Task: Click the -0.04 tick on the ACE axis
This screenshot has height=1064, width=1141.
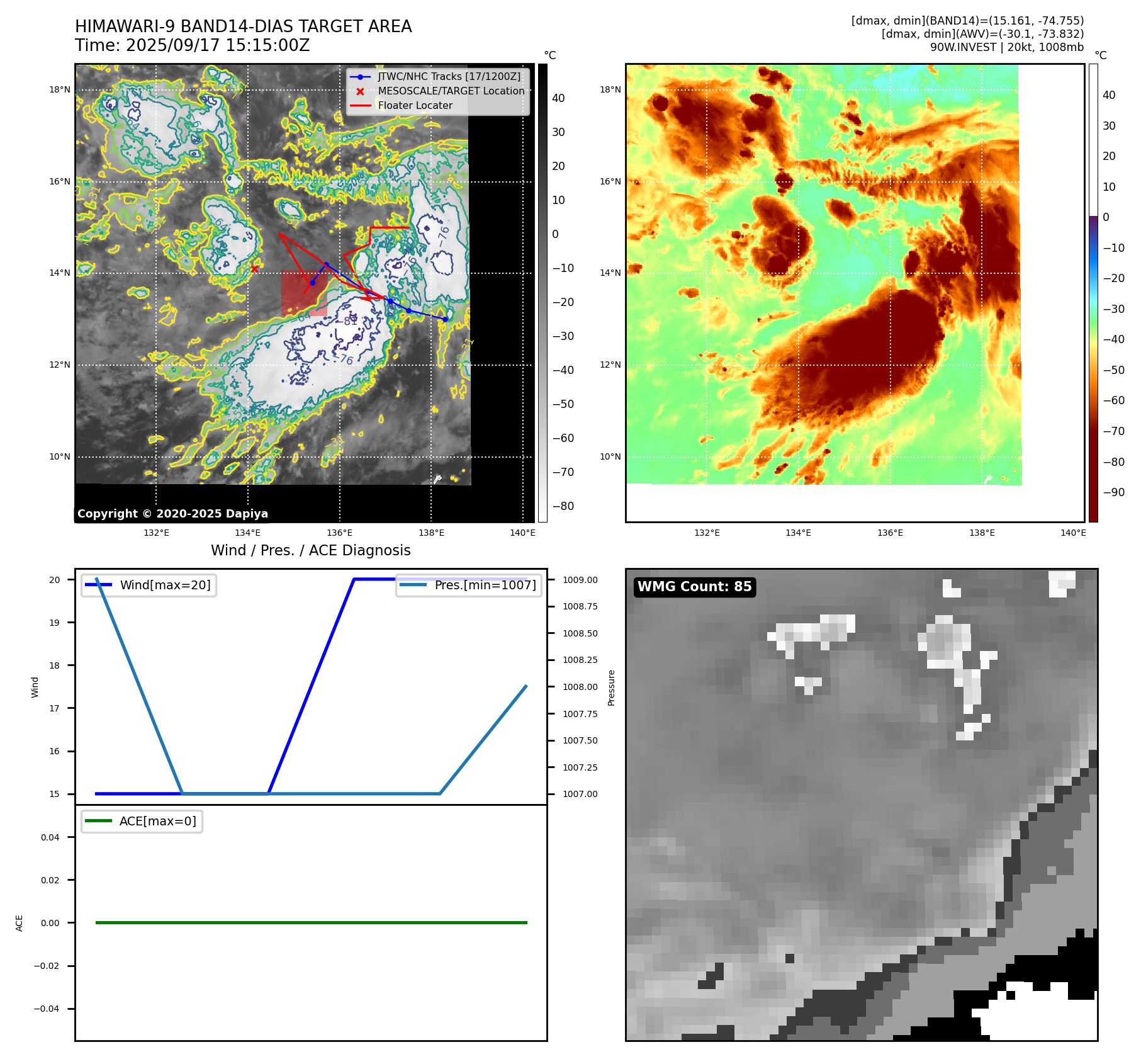Action: (x=47, y=1009)
